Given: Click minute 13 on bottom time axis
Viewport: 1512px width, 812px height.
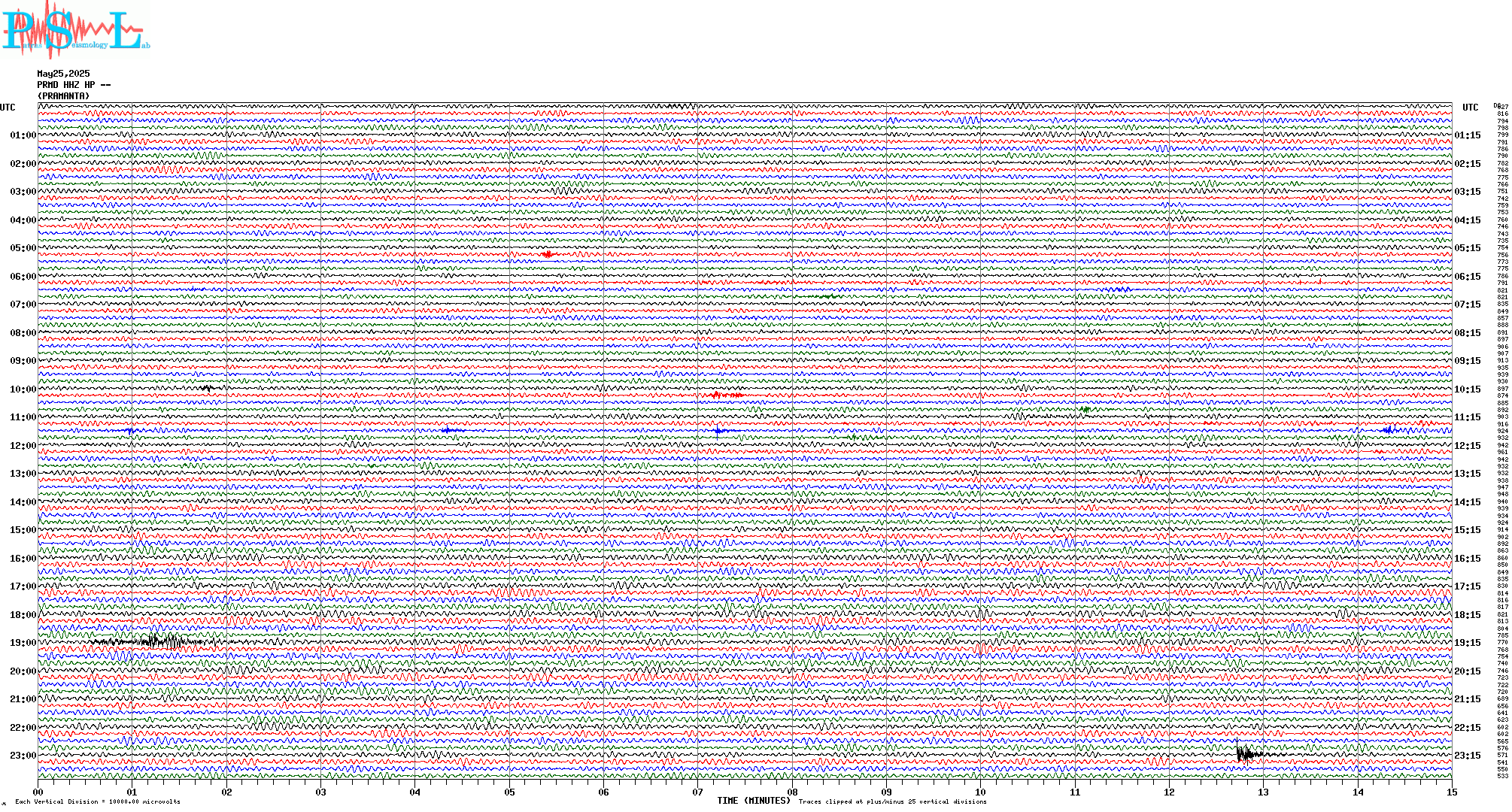Looking at the screenshot, I should (x=1264, y=792).
